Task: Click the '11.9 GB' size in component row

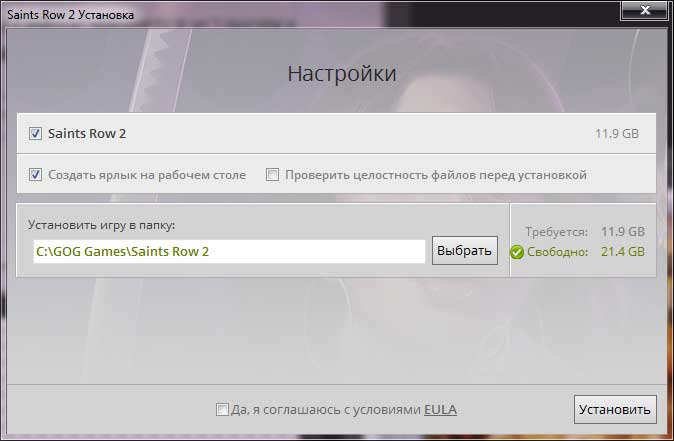Action: click(616, 134)
